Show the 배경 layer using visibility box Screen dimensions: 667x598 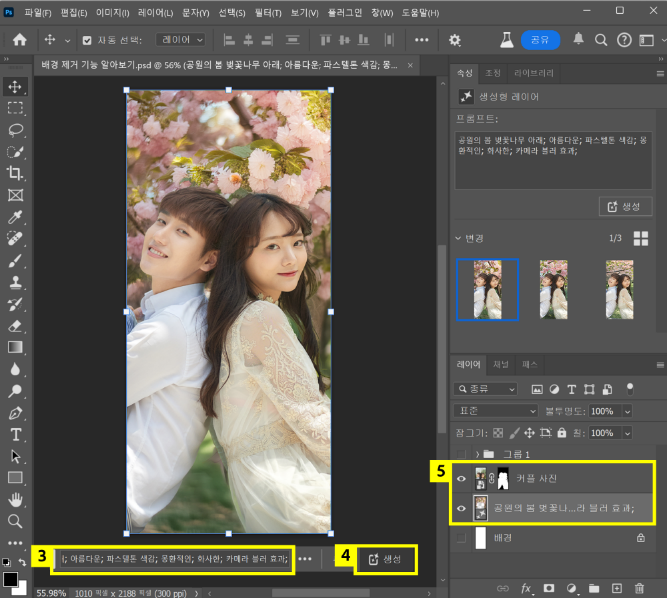(461, 538)
